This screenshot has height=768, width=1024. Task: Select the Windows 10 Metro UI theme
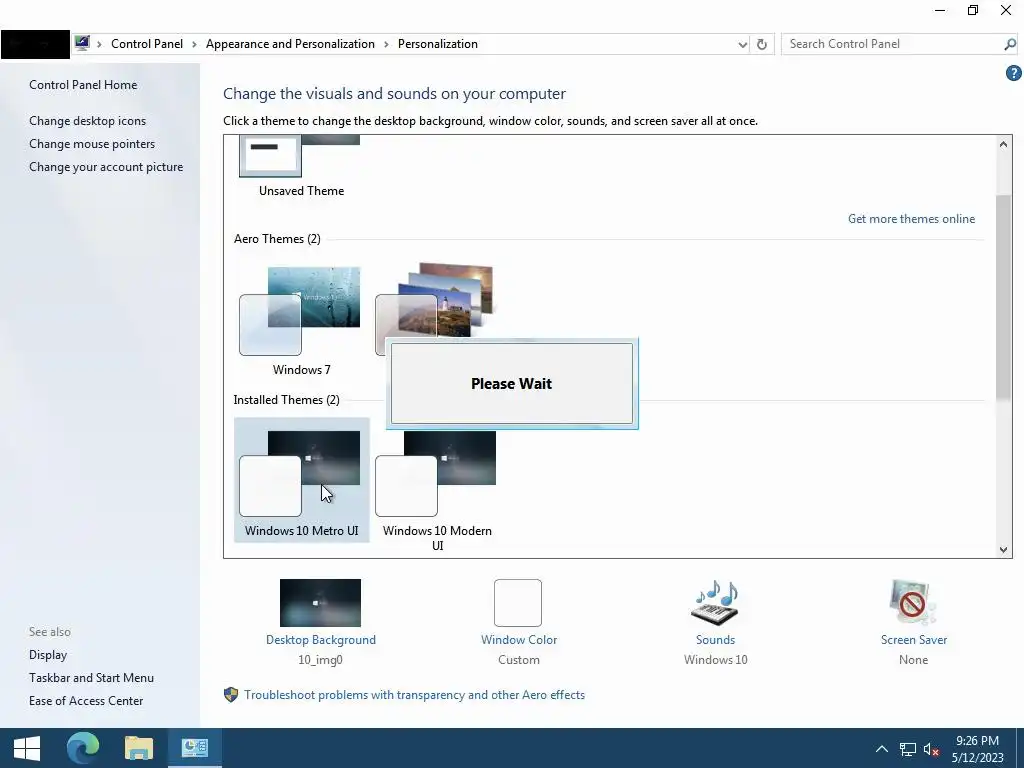pyautogui.click(x=301, y=480)
